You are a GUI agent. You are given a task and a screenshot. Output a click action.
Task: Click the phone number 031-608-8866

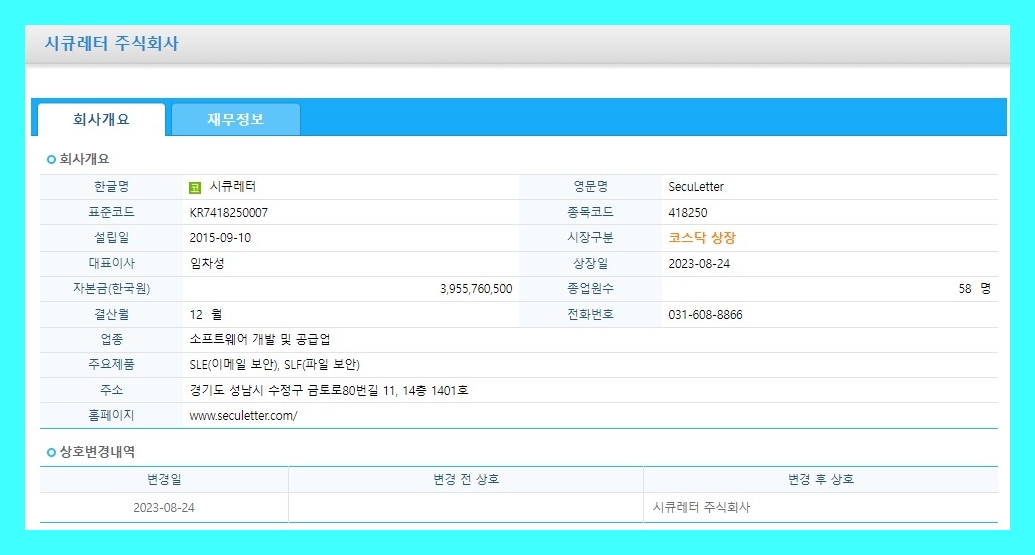[705, 314]
